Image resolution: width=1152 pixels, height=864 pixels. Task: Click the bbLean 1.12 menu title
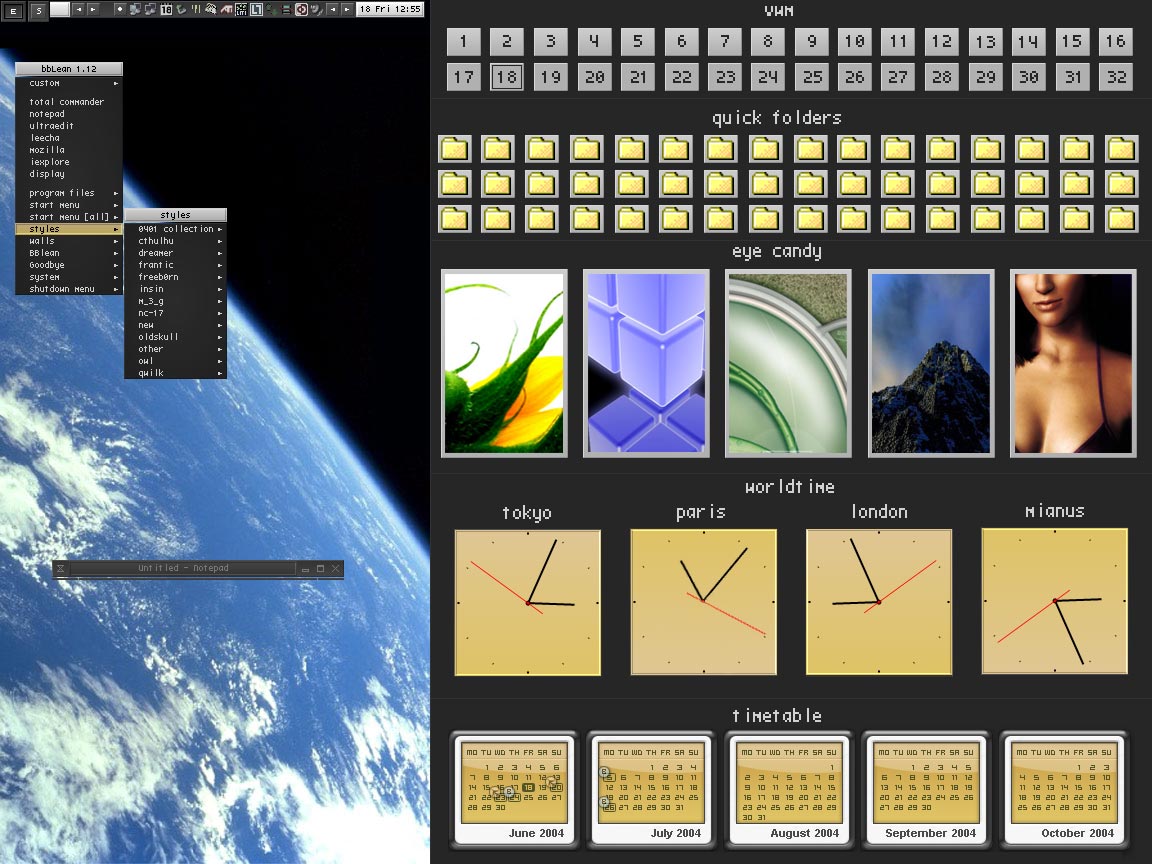(69, 69)
